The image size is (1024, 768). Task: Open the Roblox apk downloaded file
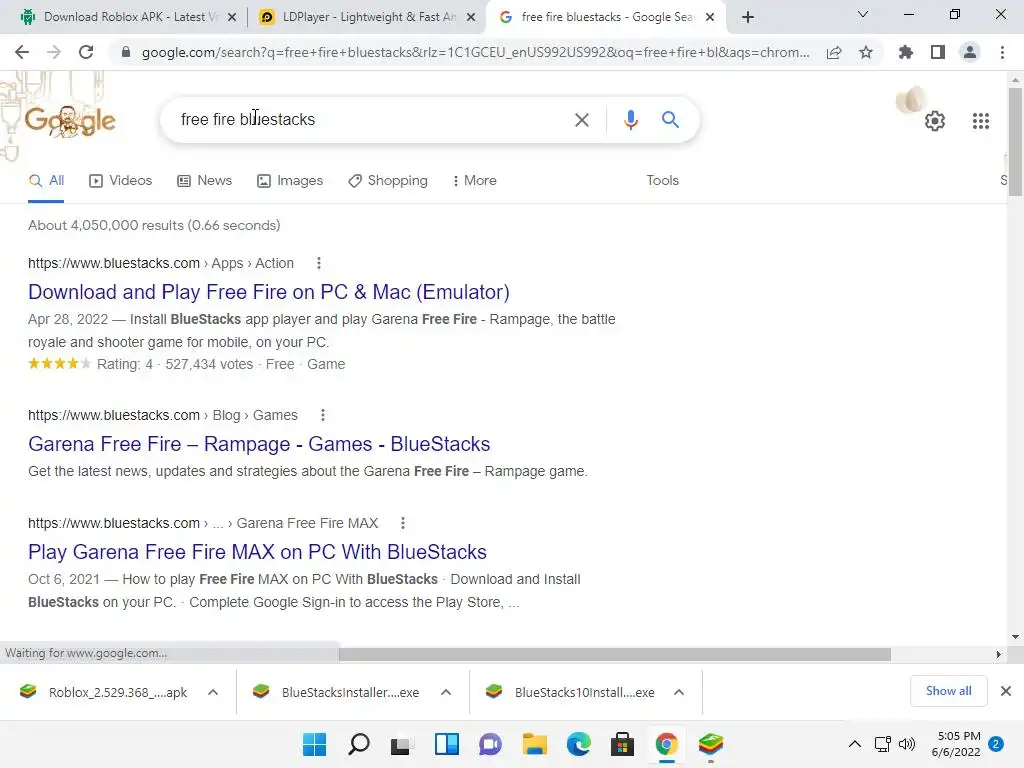tap(104, 692)
